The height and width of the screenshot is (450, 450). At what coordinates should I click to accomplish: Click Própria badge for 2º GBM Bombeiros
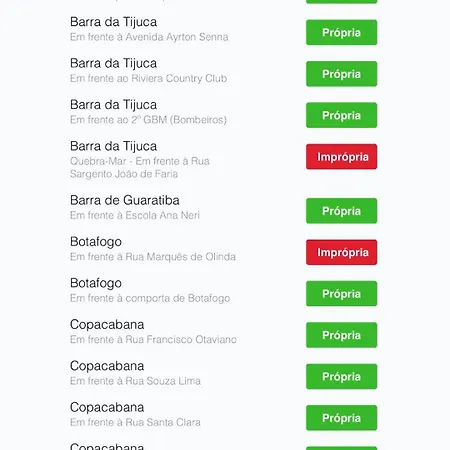click(341, 115)
